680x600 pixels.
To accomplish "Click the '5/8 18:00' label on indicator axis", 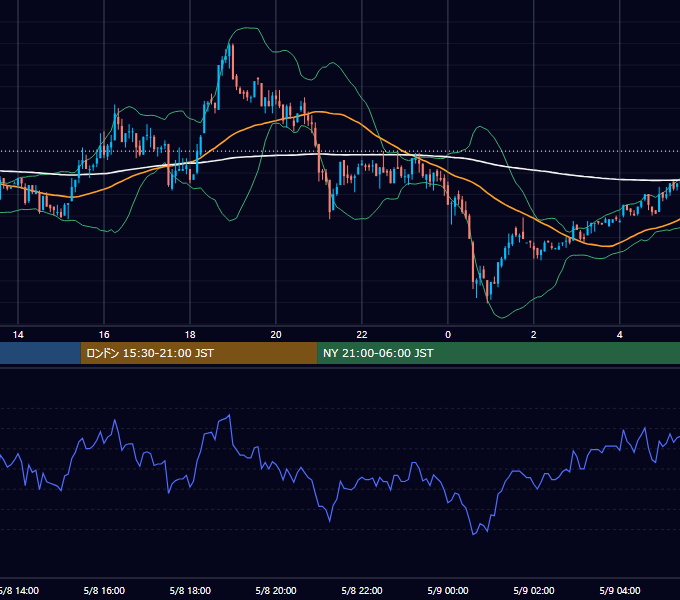I will 190,591.
